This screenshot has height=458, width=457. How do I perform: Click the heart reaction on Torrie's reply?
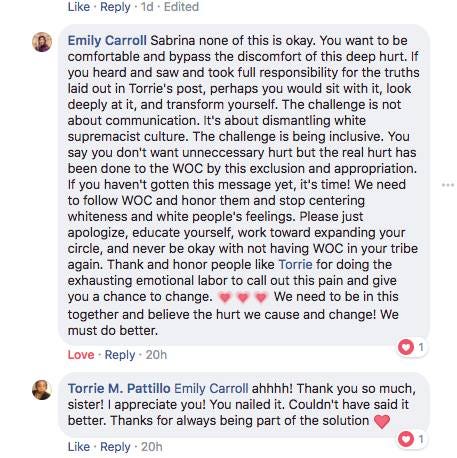point(406,439)
